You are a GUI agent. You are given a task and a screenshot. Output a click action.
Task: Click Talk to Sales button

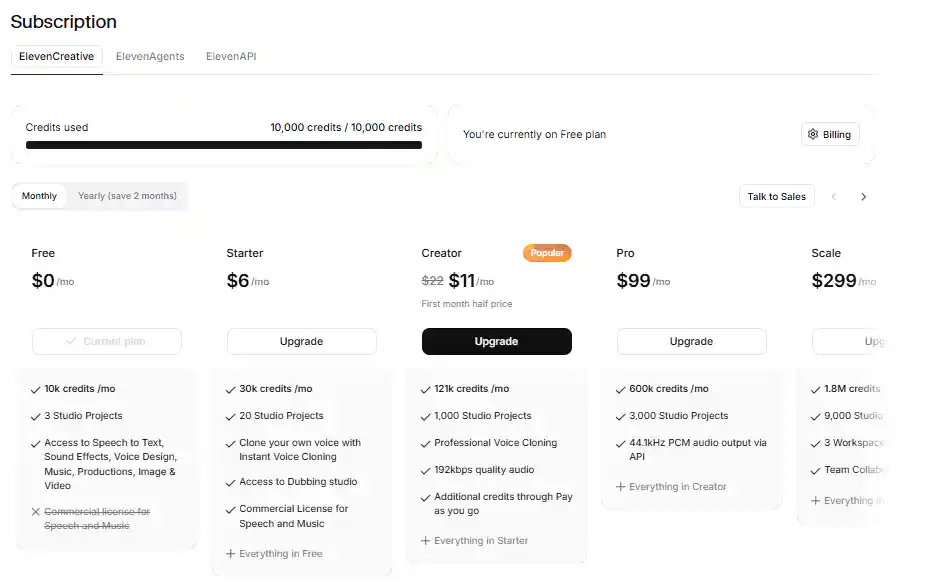point(776,196)
